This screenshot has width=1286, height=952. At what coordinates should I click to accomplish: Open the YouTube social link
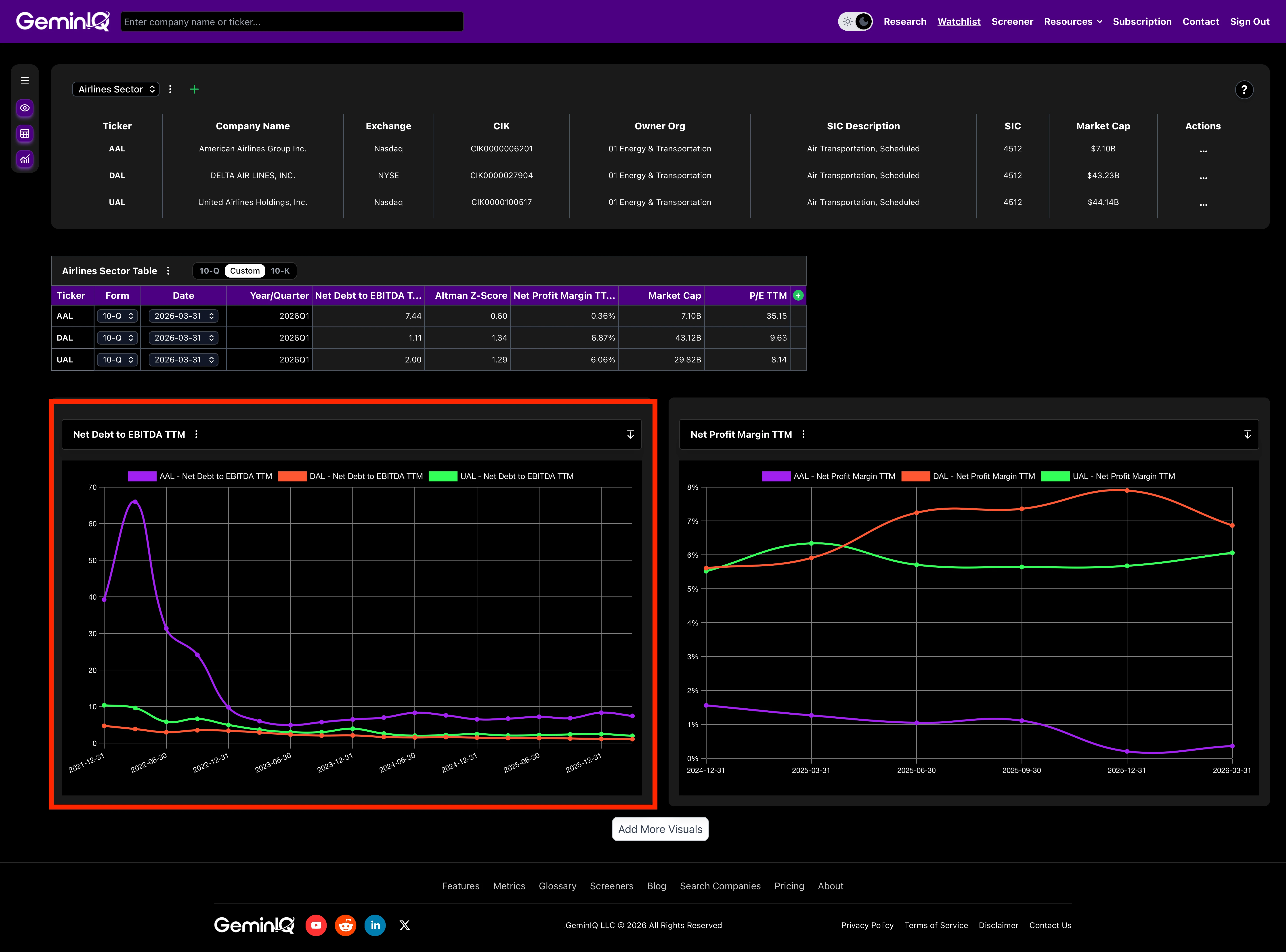(x=316, y=925)
